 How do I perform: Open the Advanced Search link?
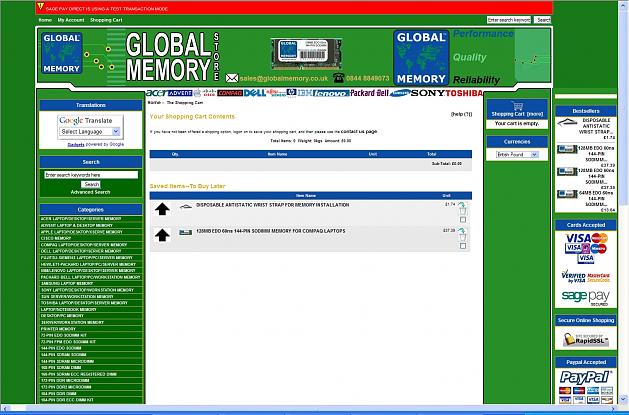click(91, 192)
